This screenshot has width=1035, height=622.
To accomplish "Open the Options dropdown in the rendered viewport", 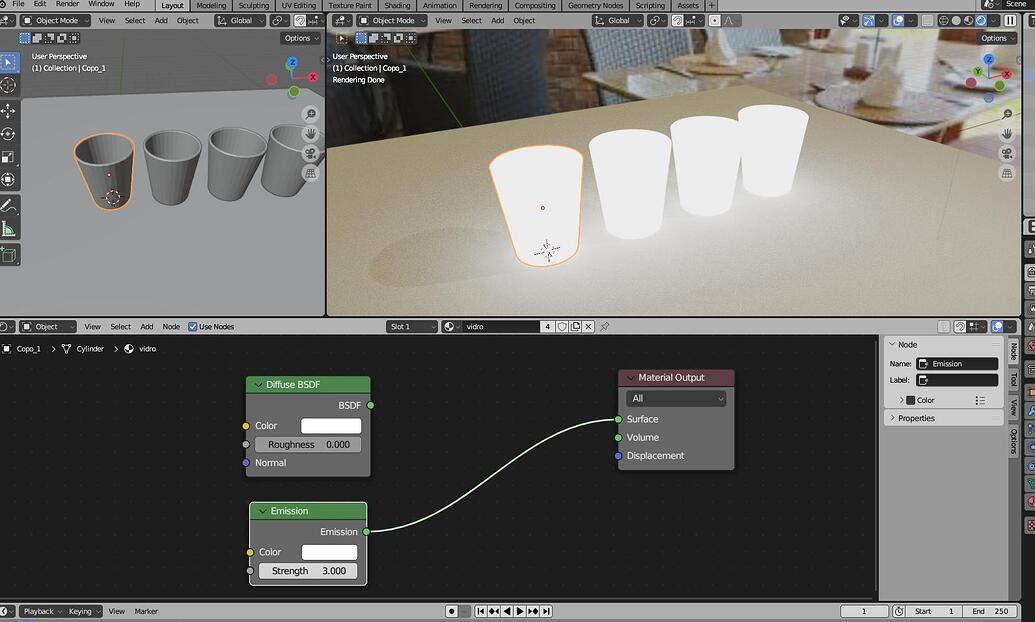I will coord(997,38).
